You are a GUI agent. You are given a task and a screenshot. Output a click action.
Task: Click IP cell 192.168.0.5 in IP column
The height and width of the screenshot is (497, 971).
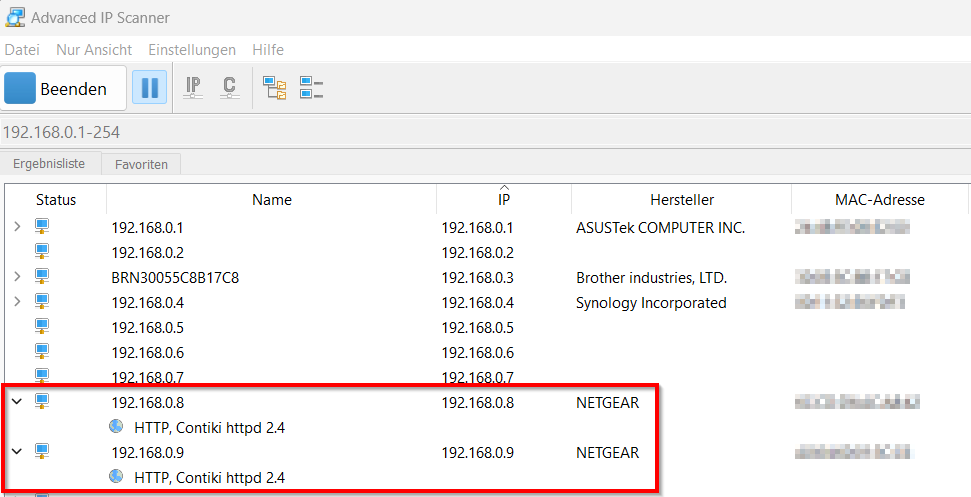click(x=477, y=327)
